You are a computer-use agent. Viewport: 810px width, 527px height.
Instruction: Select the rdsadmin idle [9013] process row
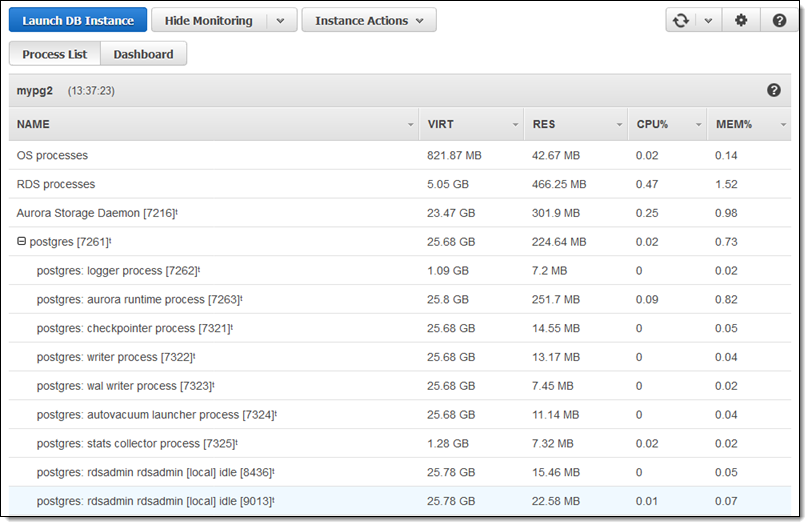click(x=155, y=501)
